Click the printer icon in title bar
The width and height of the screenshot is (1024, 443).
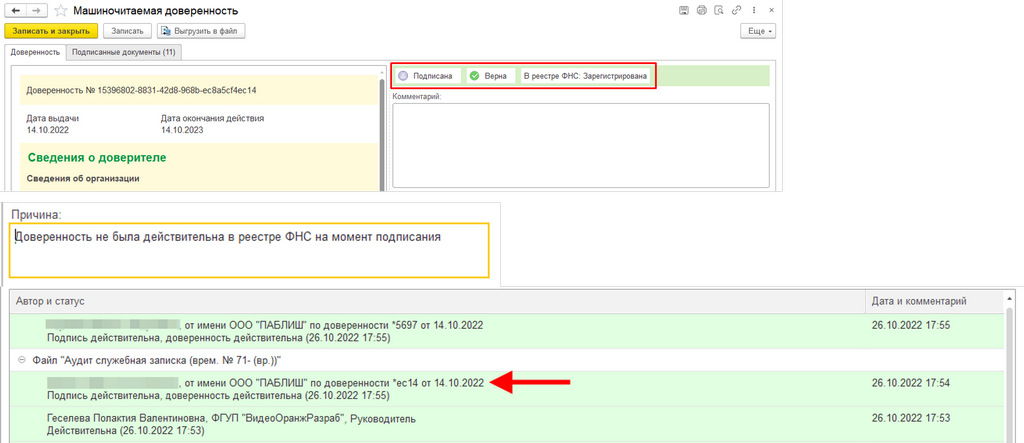pyautogui.click(x=702, y=10)
